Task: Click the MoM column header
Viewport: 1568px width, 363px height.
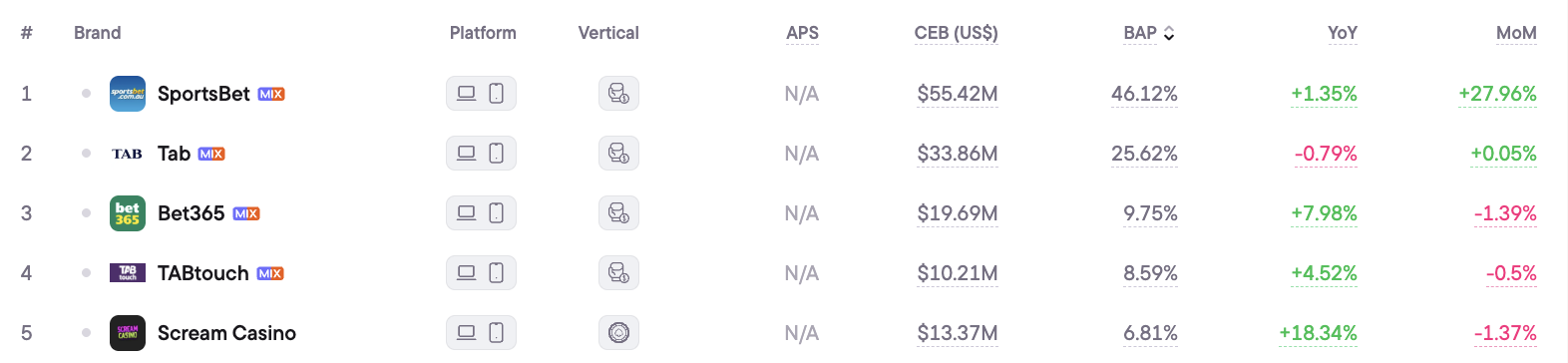Action: [1516, 33]
